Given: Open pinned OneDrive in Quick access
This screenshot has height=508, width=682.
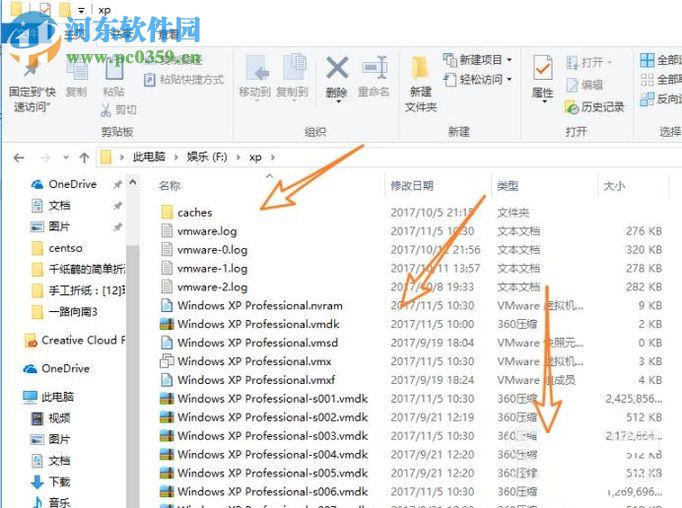Looking at the screenshot, I should 64,184.
